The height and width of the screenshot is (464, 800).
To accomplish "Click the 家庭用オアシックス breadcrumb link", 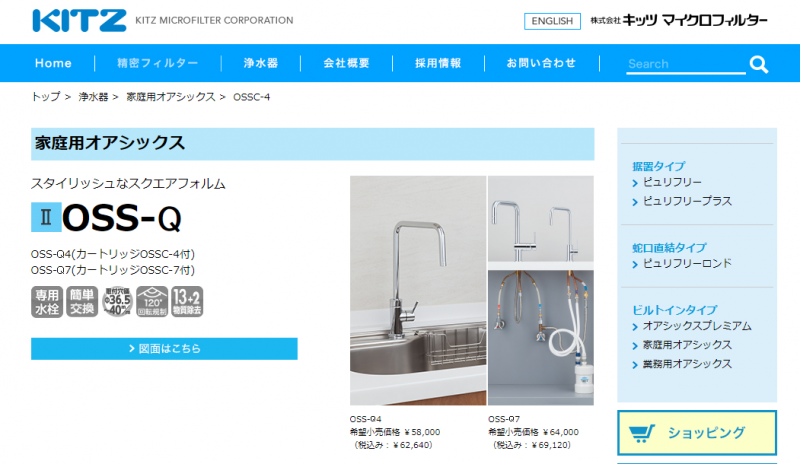I will coord(171,97).
